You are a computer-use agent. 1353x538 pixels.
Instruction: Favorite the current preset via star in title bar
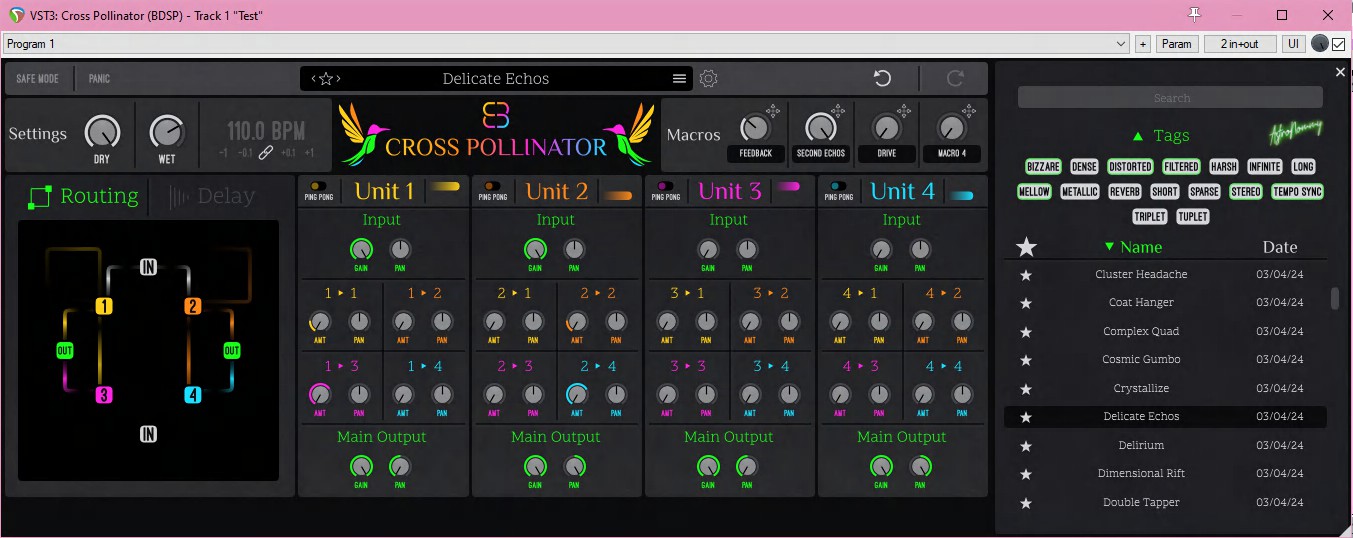point(326,79)
